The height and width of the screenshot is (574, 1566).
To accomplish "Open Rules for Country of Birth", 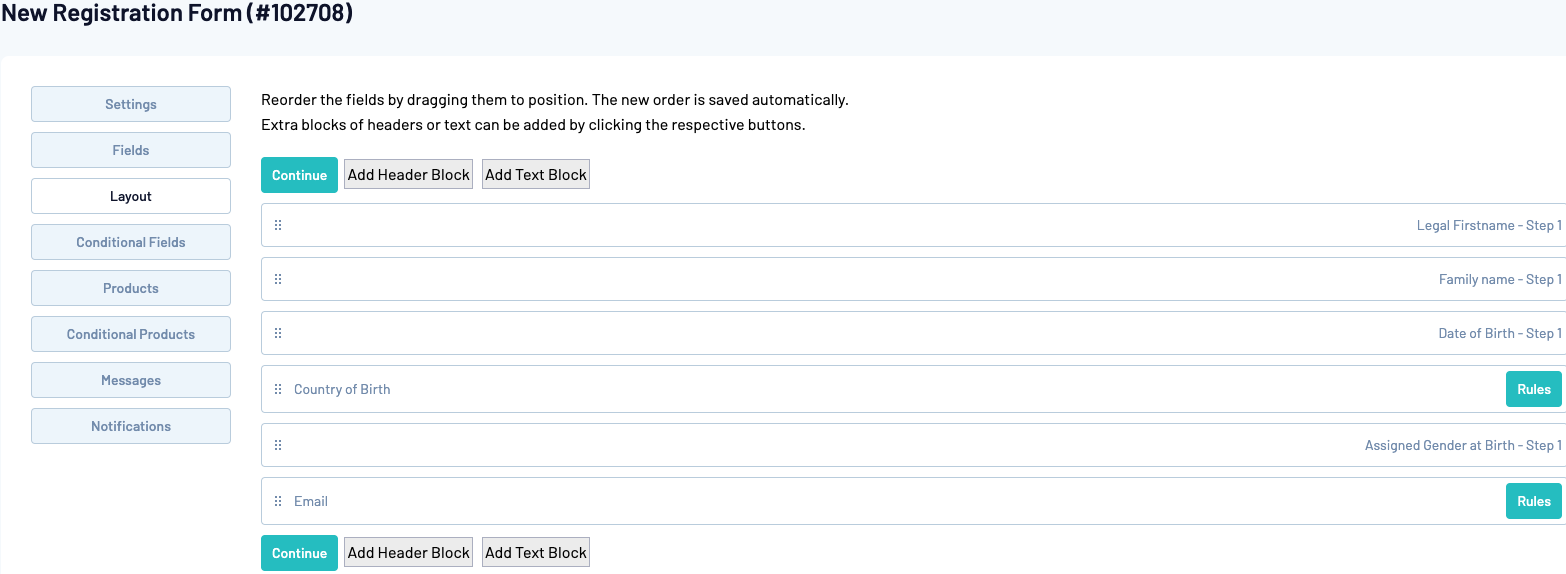I will 1533,389.
